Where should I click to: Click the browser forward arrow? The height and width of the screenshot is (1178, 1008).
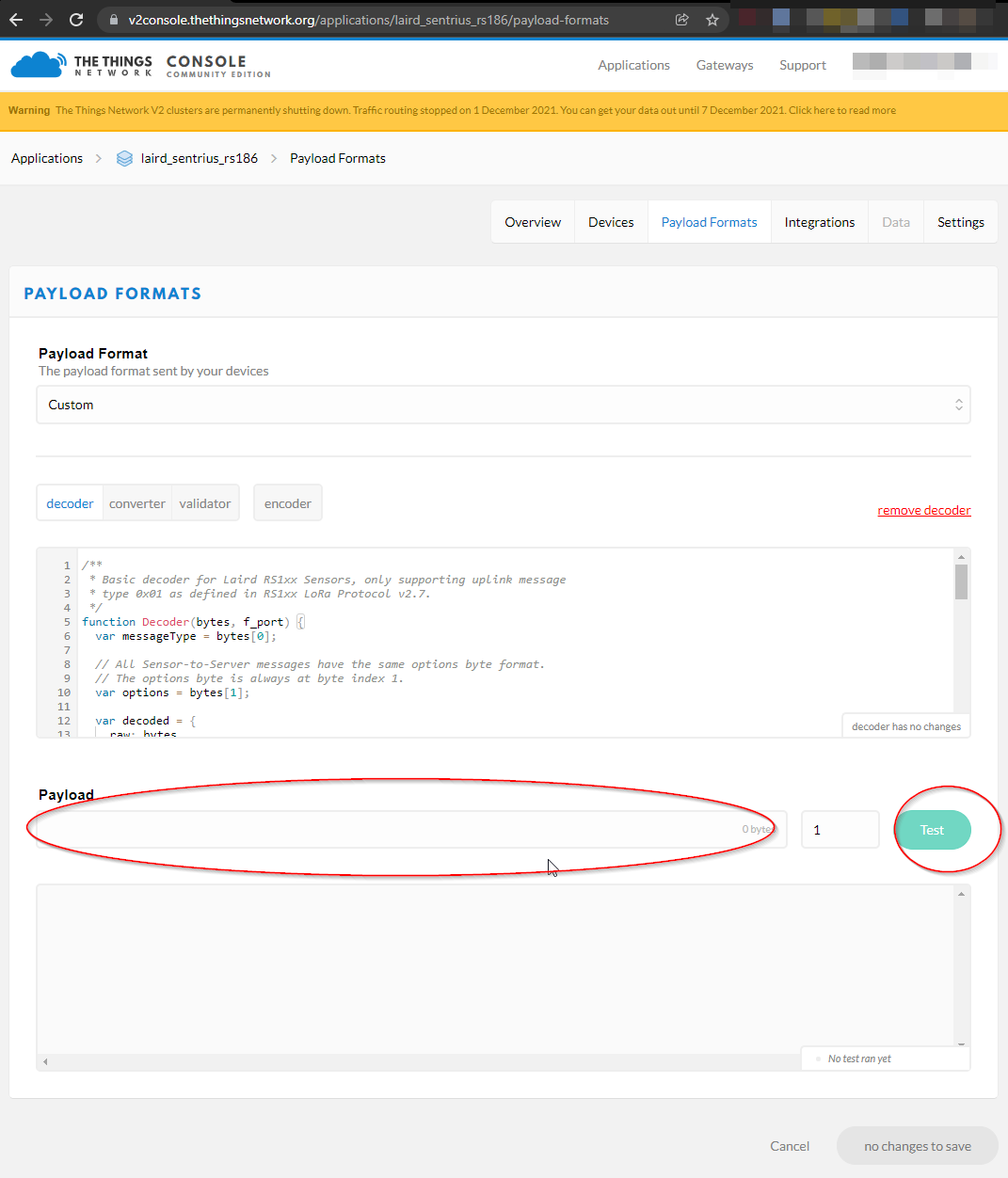coord(46,20)
